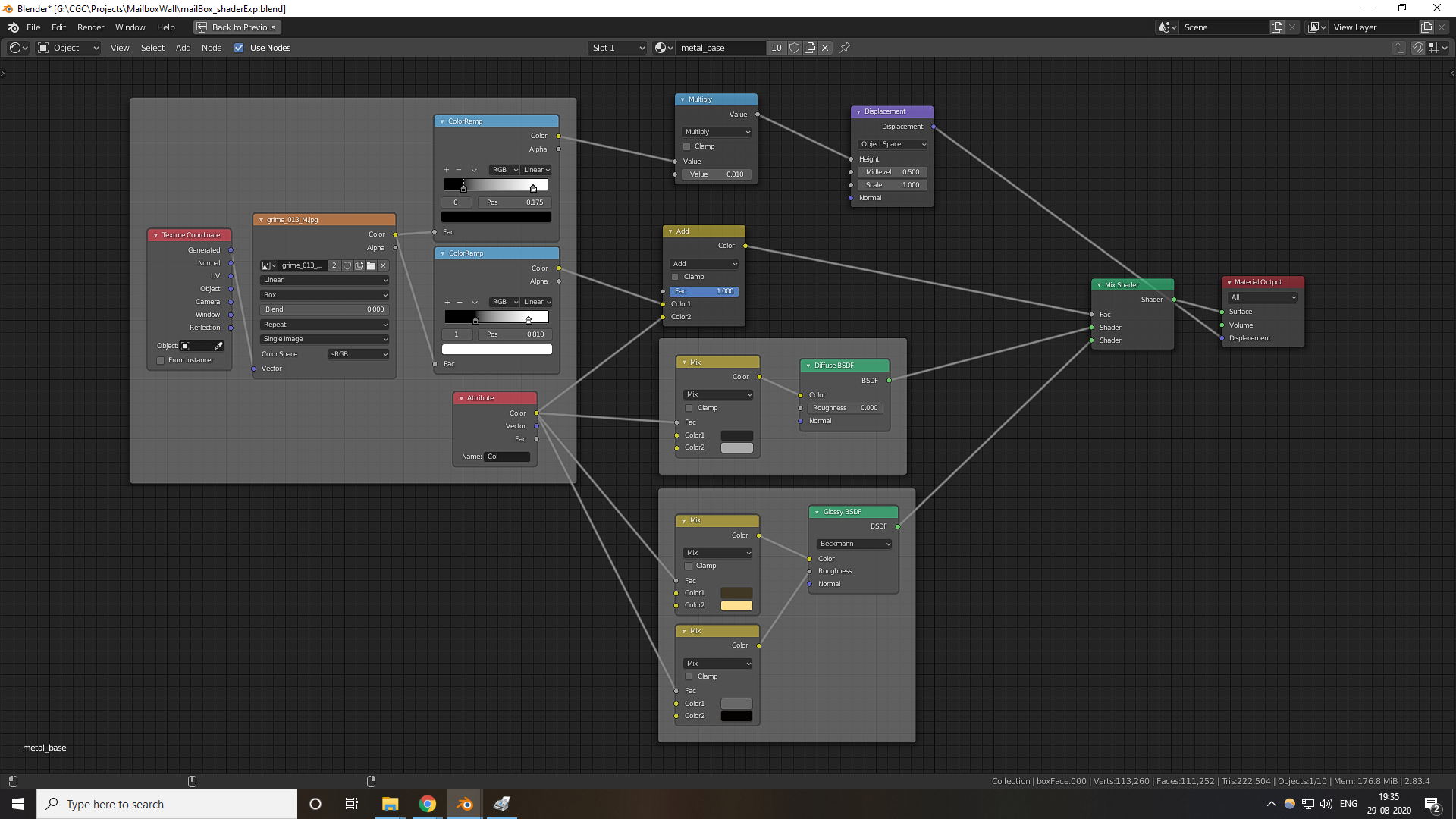The image size is (1456, 819).
Task: Click the snapping magnet icon in header
Action: 1417,48
